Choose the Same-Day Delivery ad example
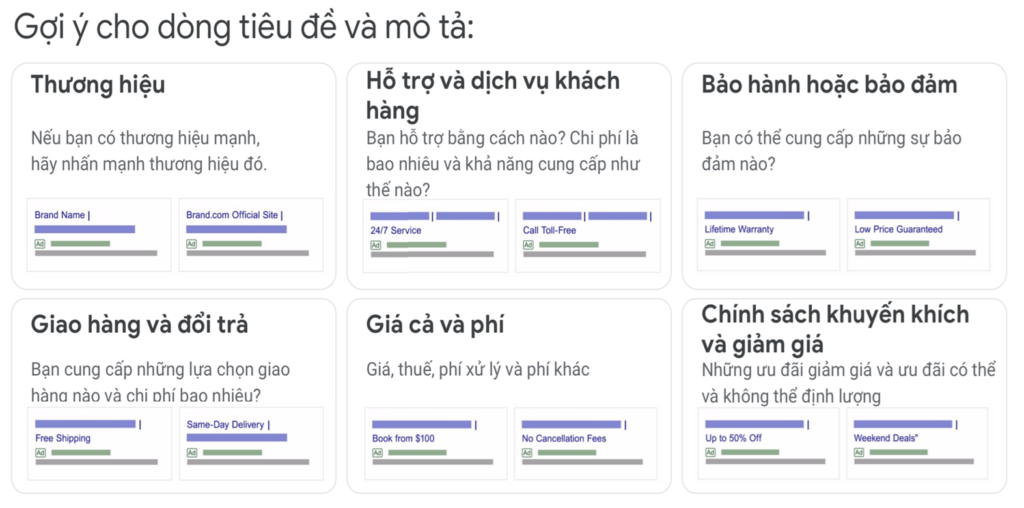 pyautogui.click(x=251, y=445)
